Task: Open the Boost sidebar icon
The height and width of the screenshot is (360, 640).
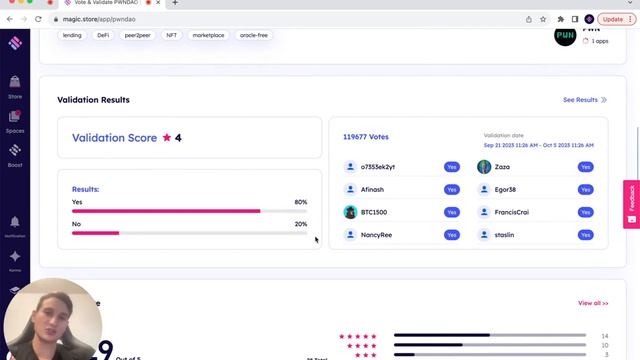Action: 15,156
